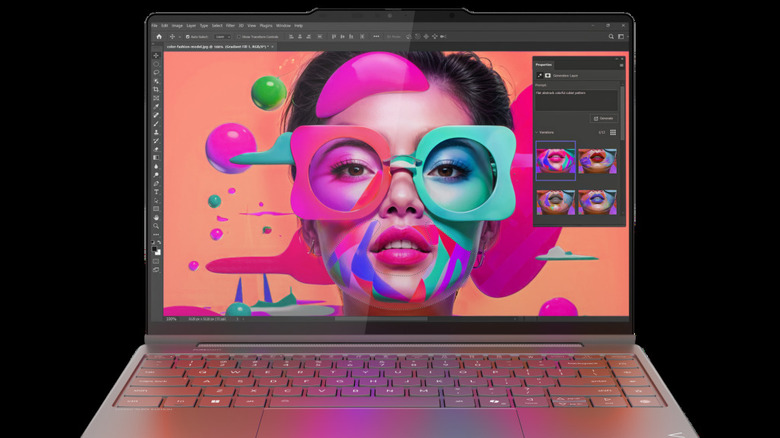Click the 100% zoom level field
780x438 pixels.
(171, 319)
